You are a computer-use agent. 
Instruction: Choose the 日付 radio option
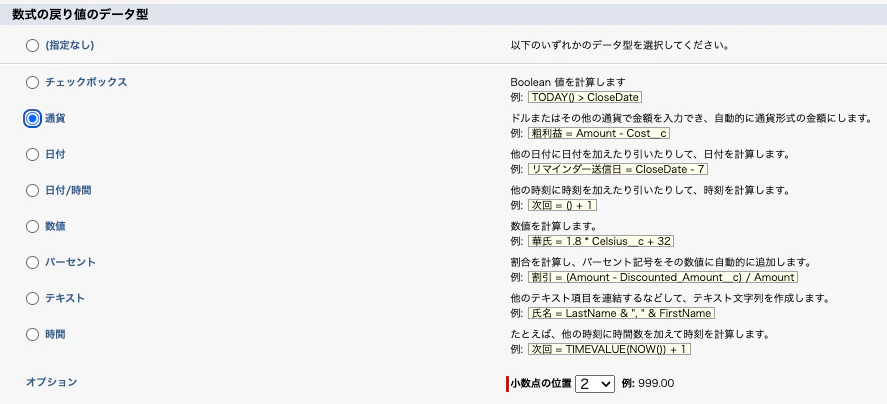tap(32, 154)
